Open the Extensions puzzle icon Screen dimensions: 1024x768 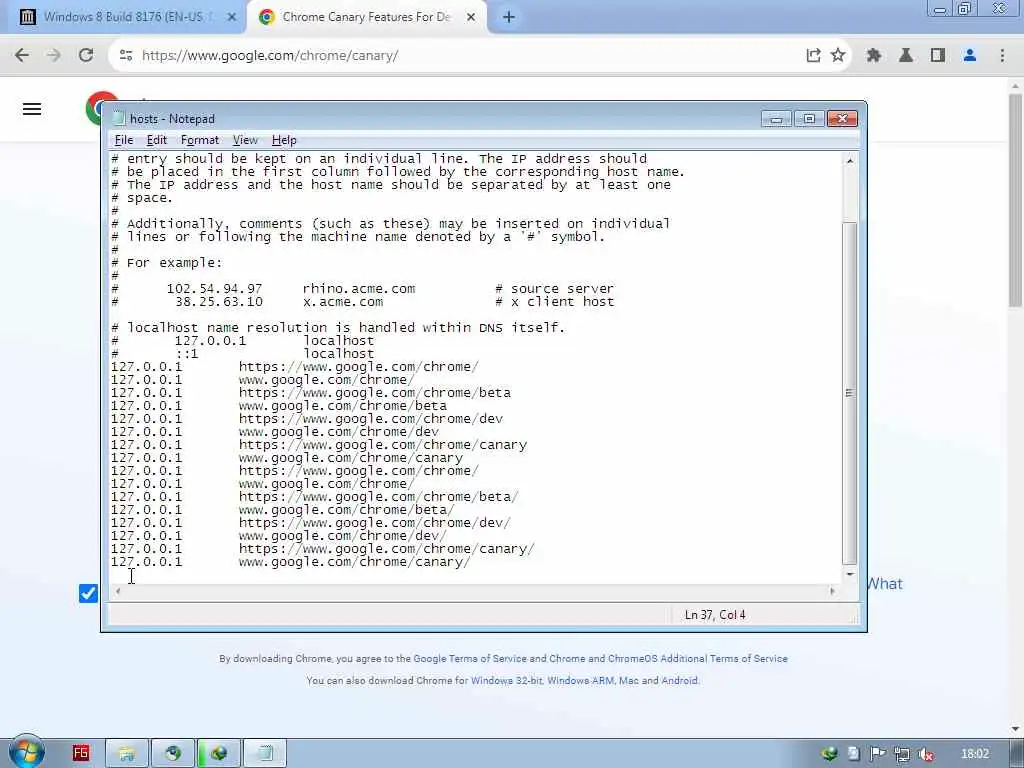tap(874, 56)
